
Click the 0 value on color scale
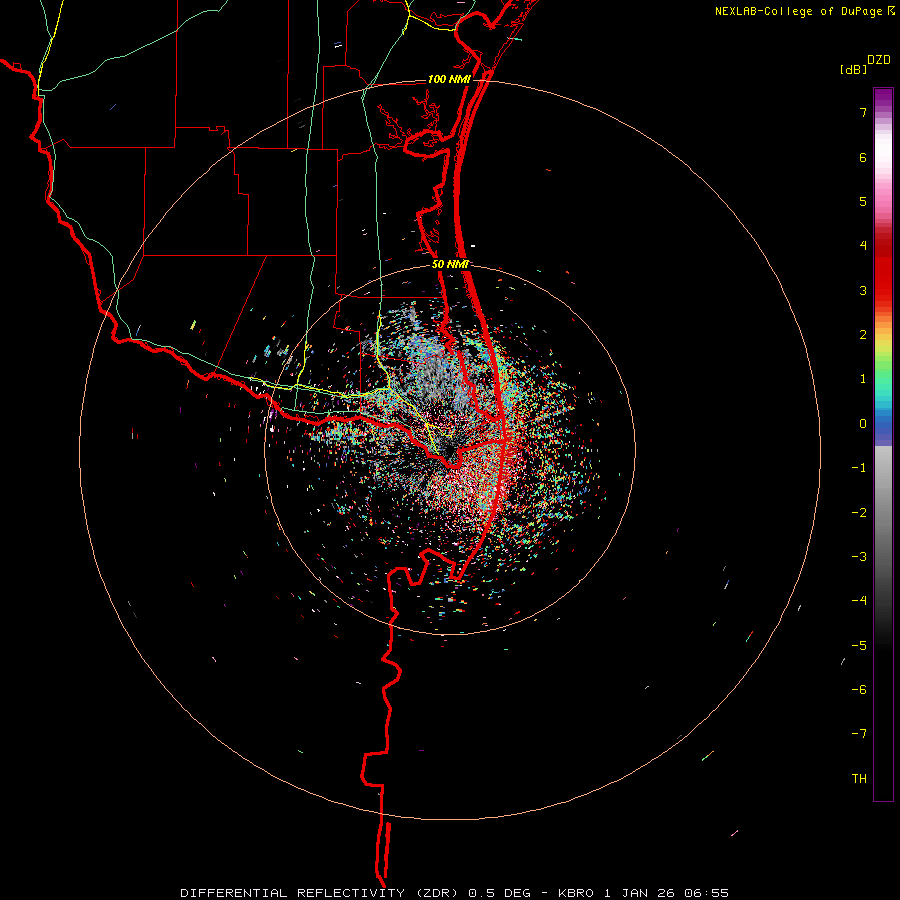click(x=863, y=424)
